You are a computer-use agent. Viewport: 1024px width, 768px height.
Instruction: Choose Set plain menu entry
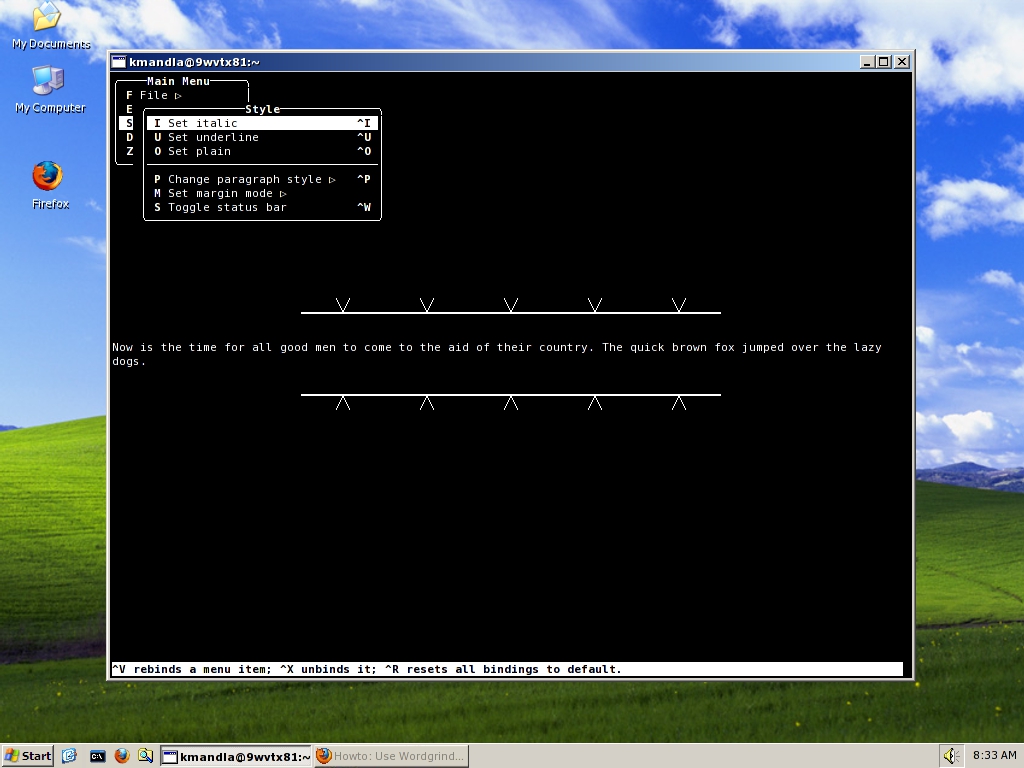(262, 152)
